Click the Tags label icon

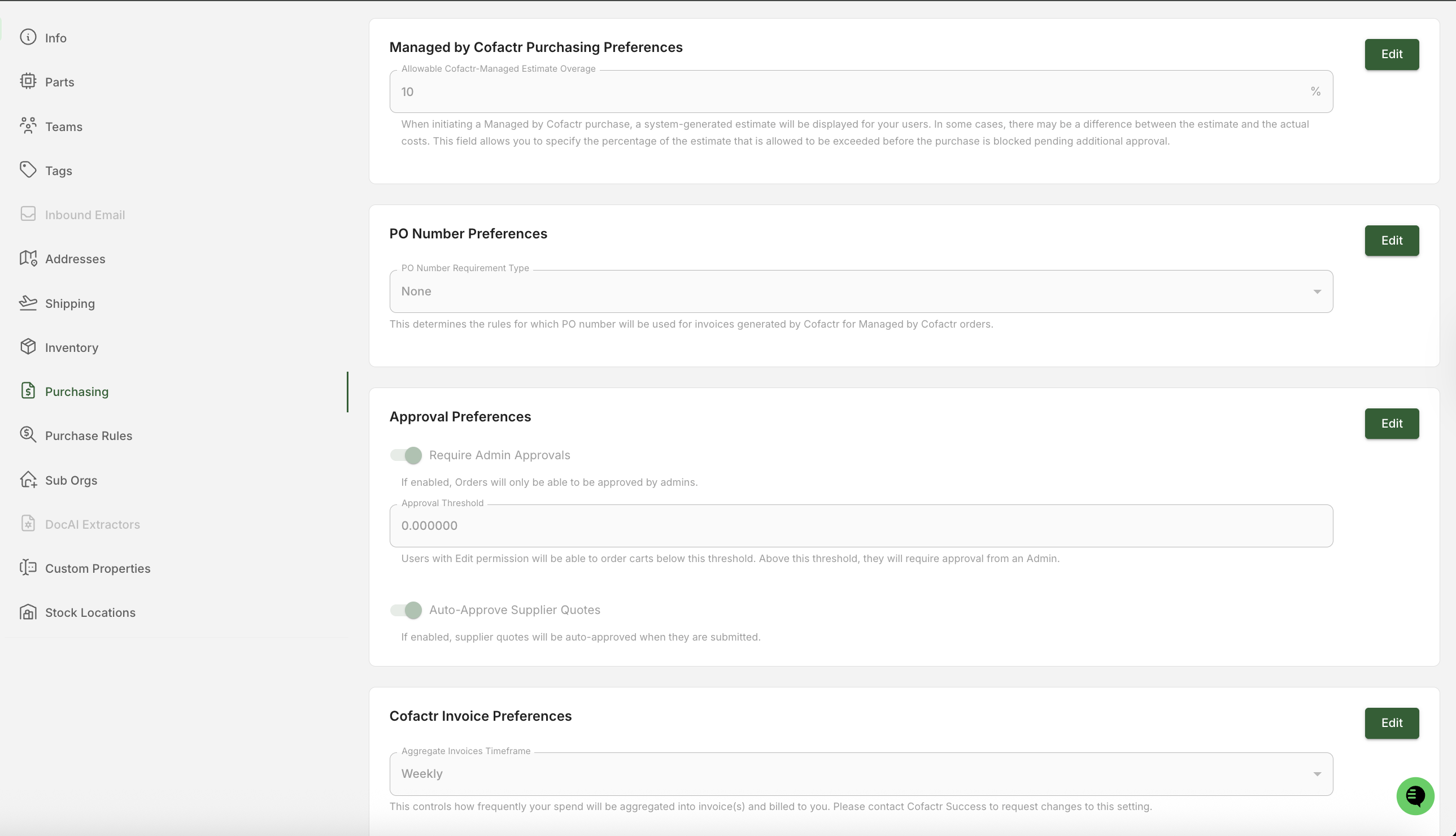(x=28, y=170)
